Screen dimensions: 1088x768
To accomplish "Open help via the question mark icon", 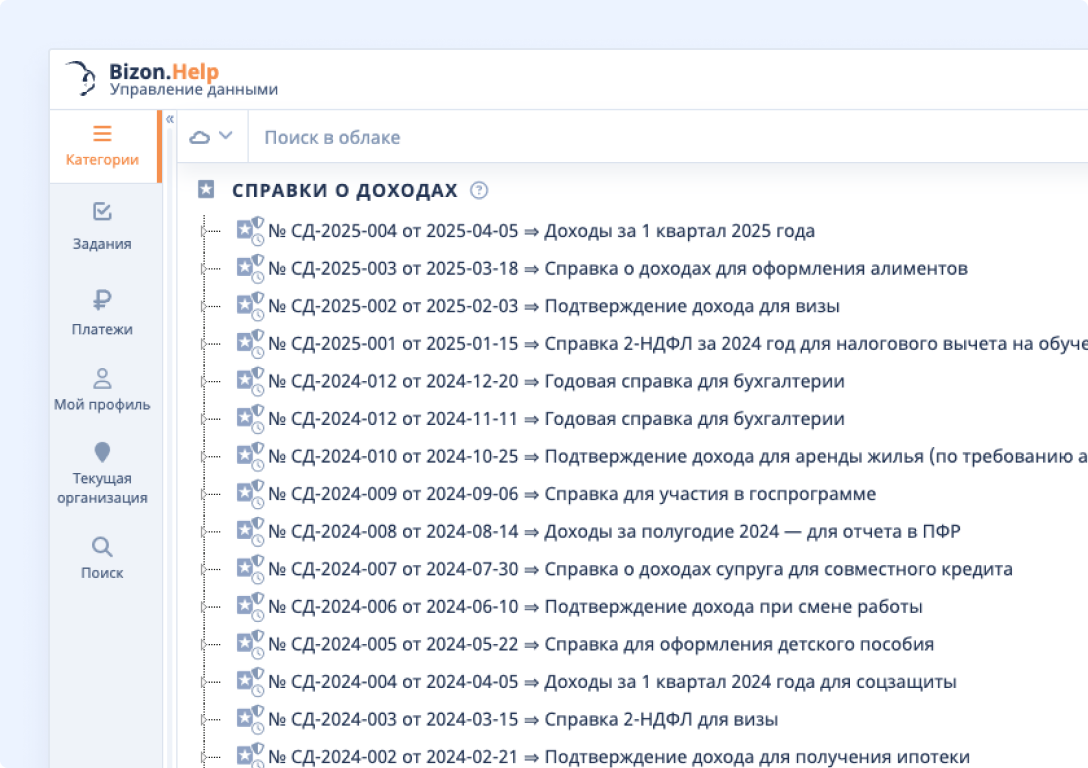I will coord(478,190).
